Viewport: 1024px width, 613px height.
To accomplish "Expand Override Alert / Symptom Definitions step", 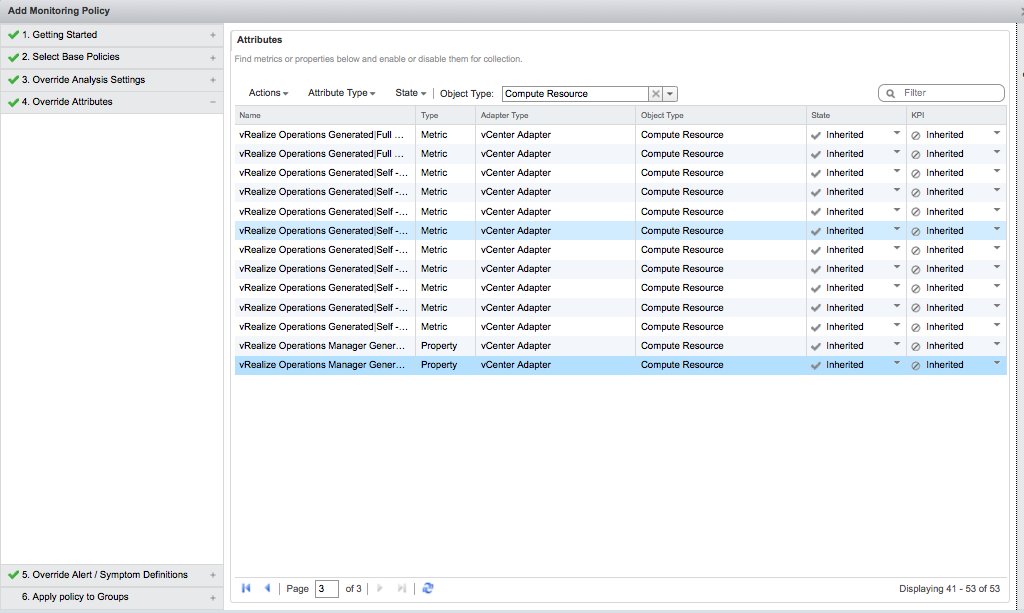I will [212, 575].
